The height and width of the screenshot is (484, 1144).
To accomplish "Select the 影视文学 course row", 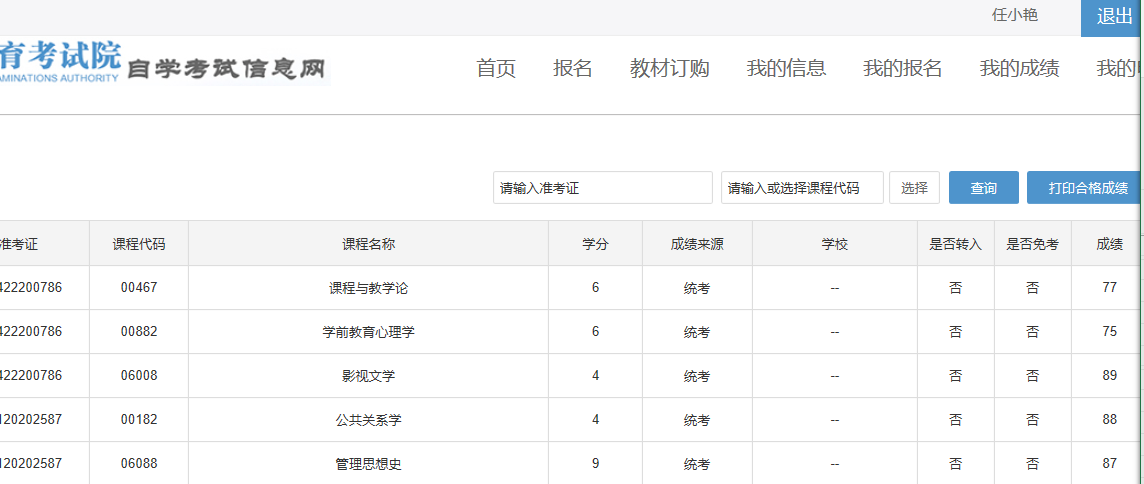I will point(568,376).
